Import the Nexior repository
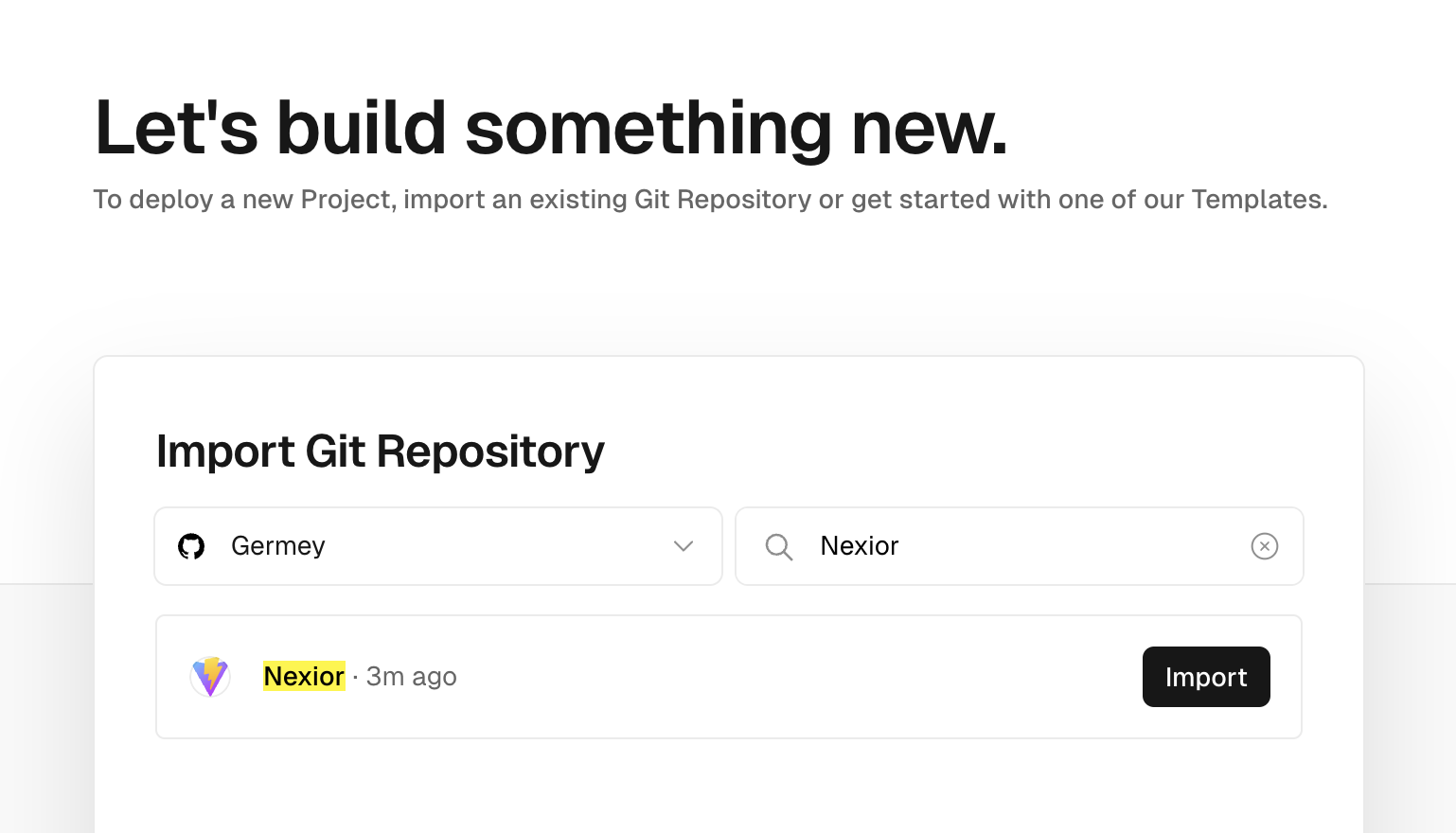The height and width of the screenshot is (833, 1456). point(1206,677)
